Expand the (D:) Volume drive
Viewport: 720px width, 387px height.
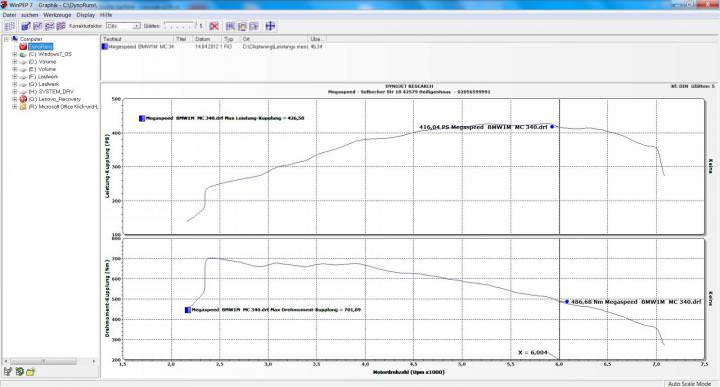click(15, 62)
